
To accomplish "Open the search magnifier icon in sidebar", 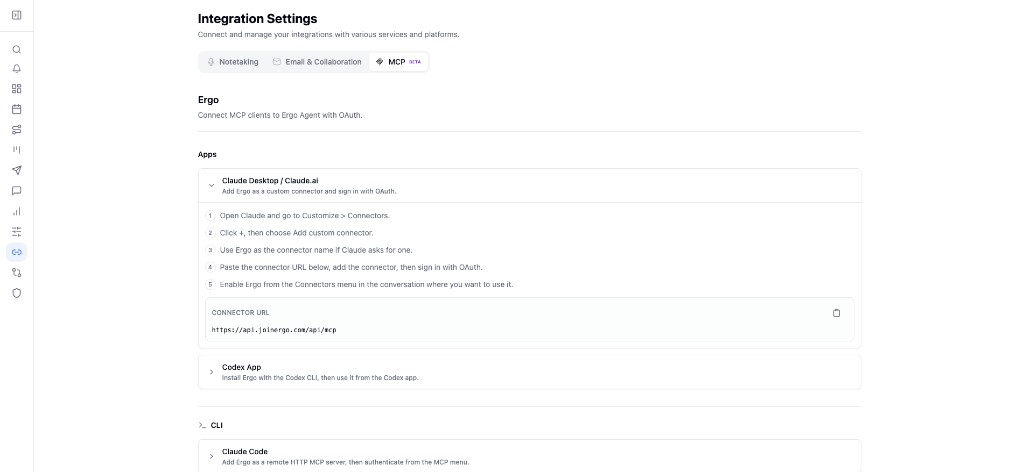I will click(x=17, y=49).
